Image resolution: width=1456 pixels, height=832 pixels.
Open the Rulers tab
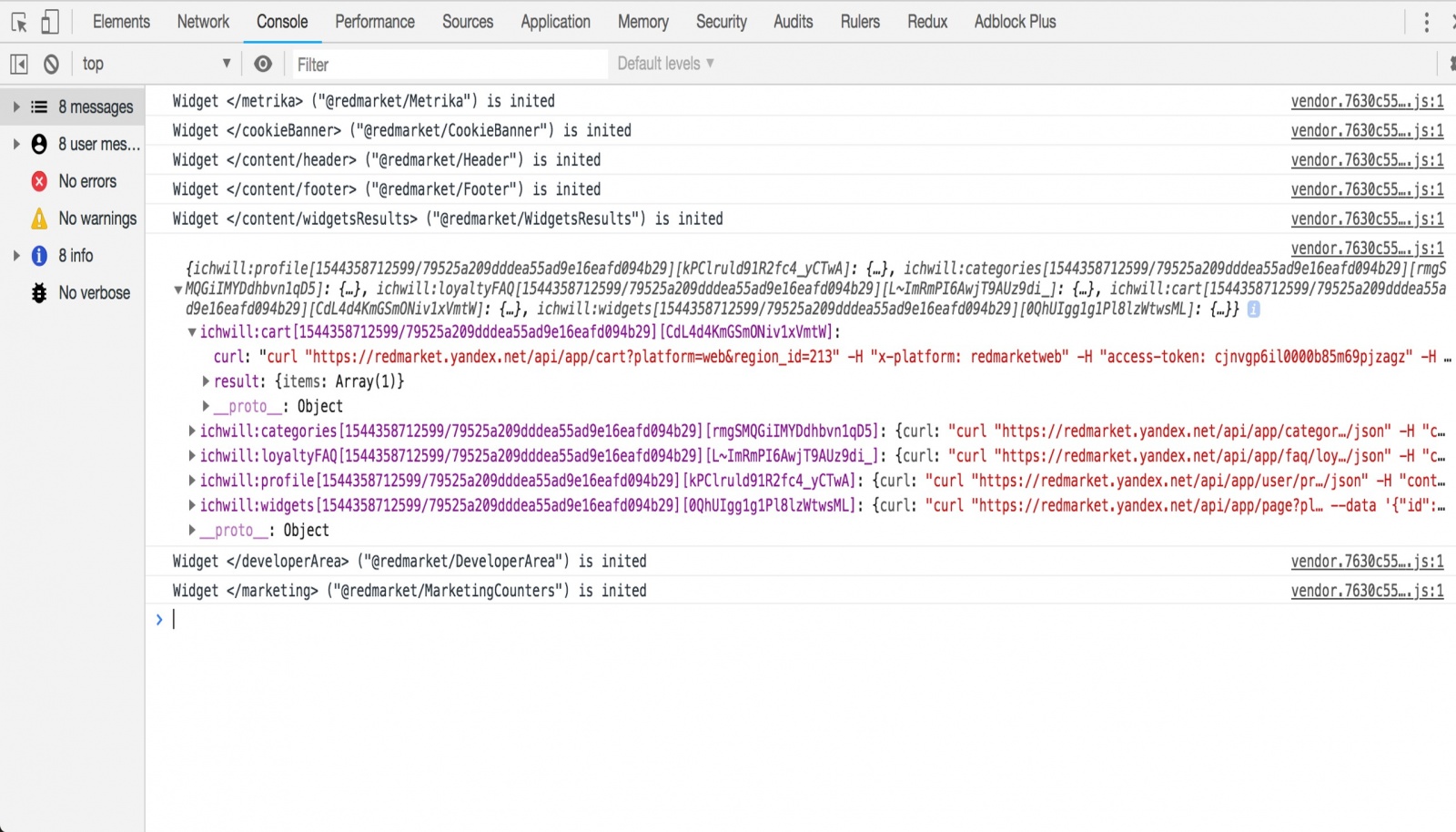860,22
